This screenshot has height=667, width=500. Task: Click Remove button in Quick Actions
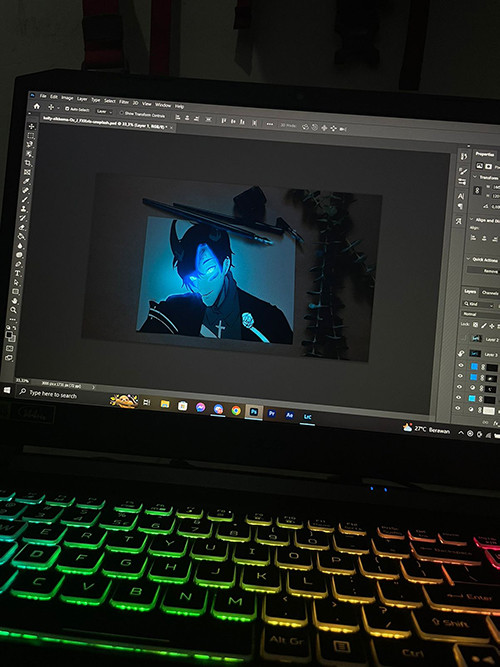click(x=485, y=271)
